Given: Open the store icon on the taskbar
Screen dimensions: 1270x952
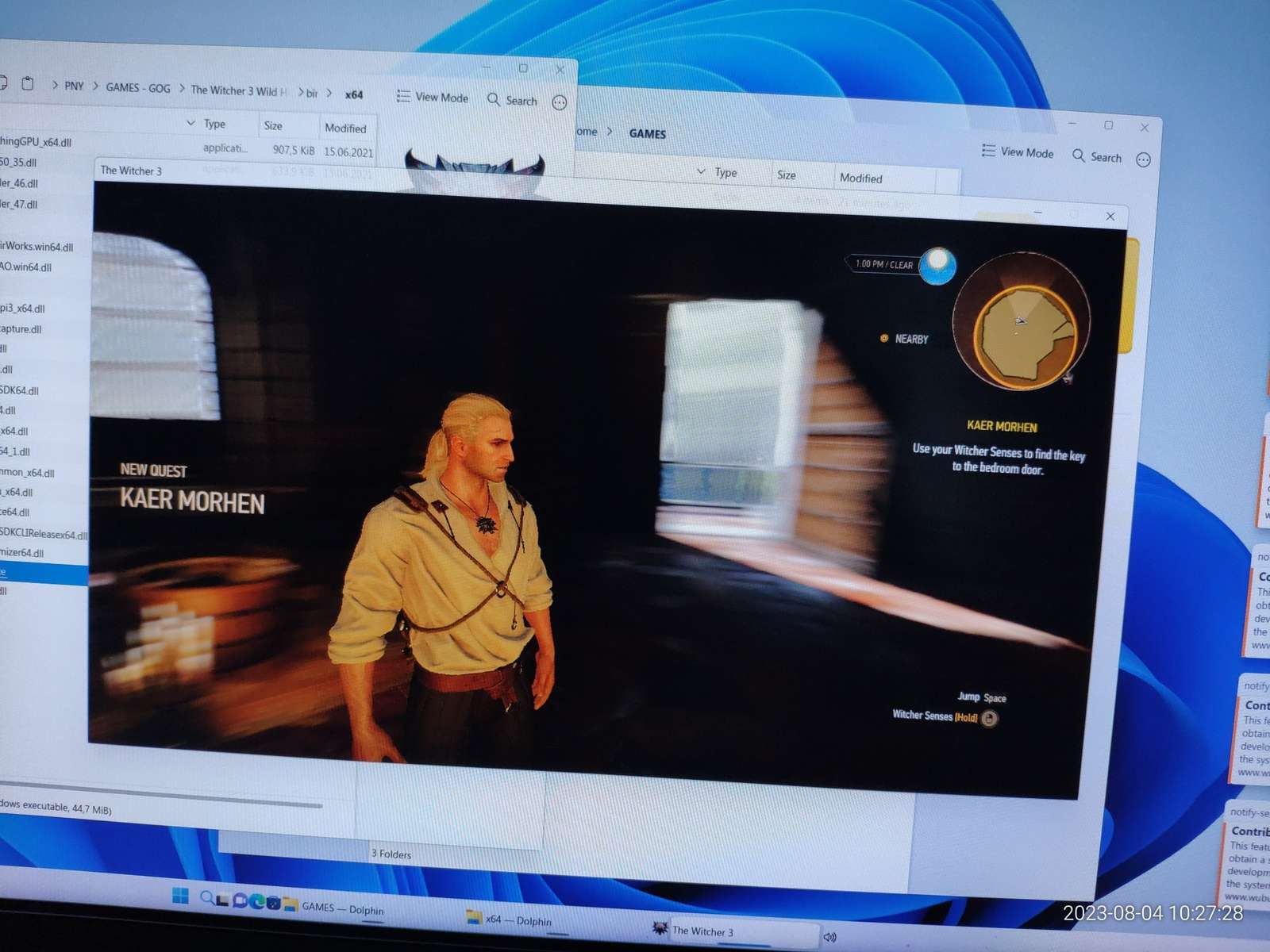Looking at the screenshot, I should click(274, 902).
